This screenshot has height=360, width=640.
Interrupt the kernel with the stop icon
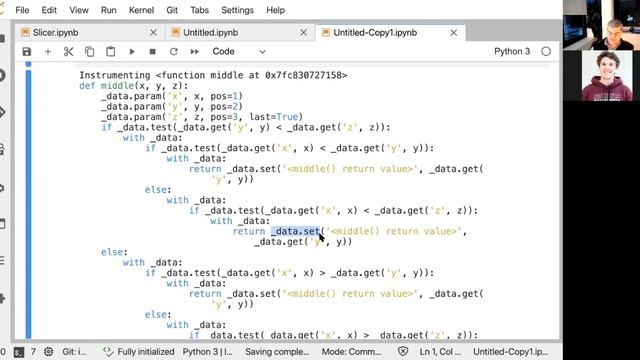pos(153,52)
